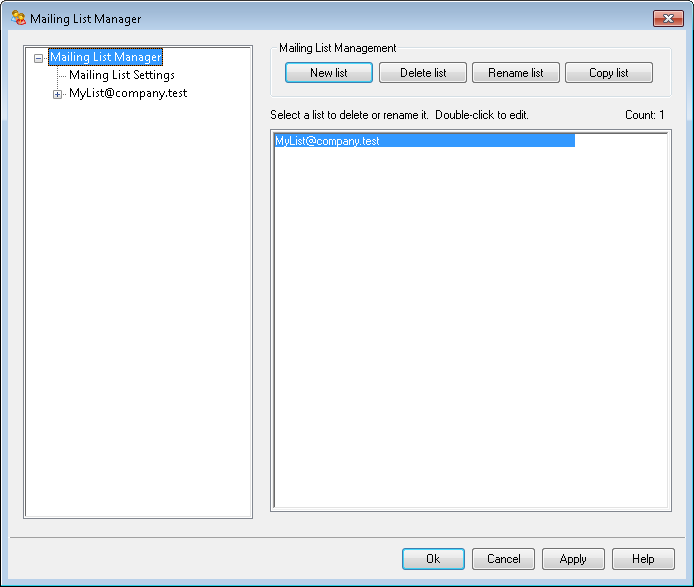Viewport: 694px width, 587px height.
Task: Select MyList@company.test in the left tree
Action: (127, 93)
